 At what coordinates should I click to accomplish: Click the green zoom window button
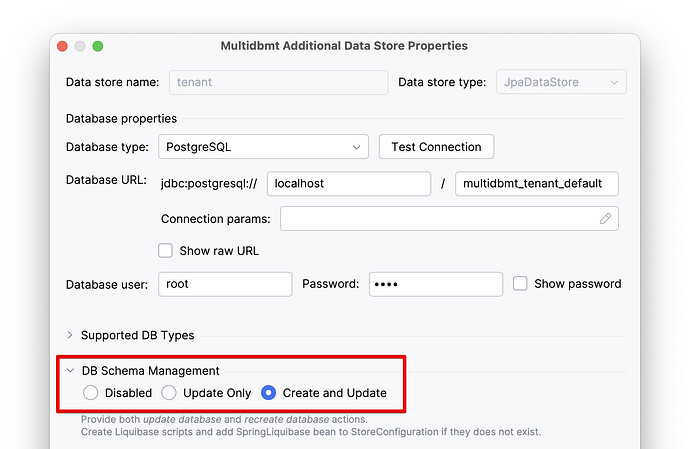click(x=98, y=46)
